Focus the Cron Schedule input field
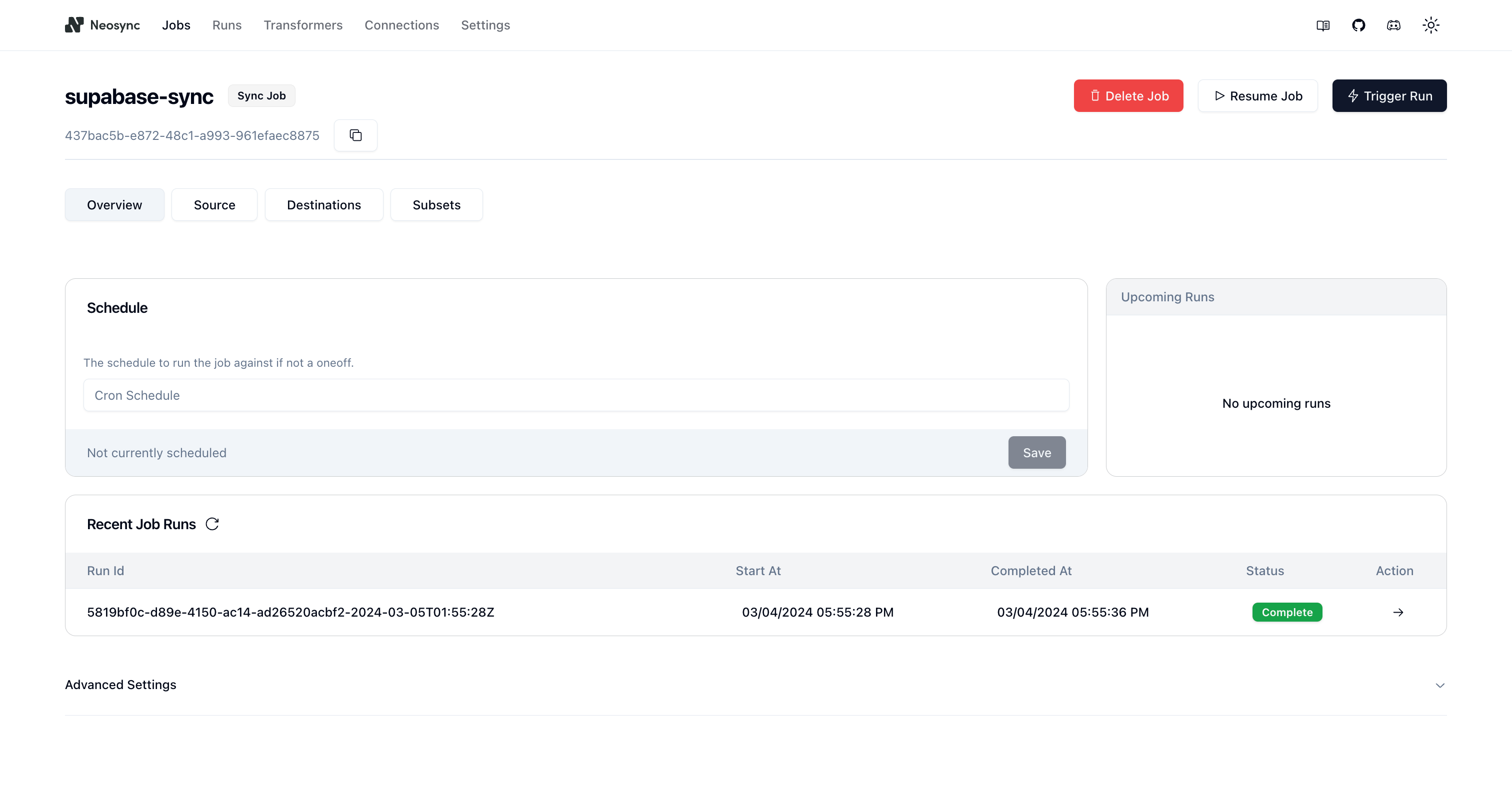The width and height of the screenshot is (1512, 802). coord(576,395)
